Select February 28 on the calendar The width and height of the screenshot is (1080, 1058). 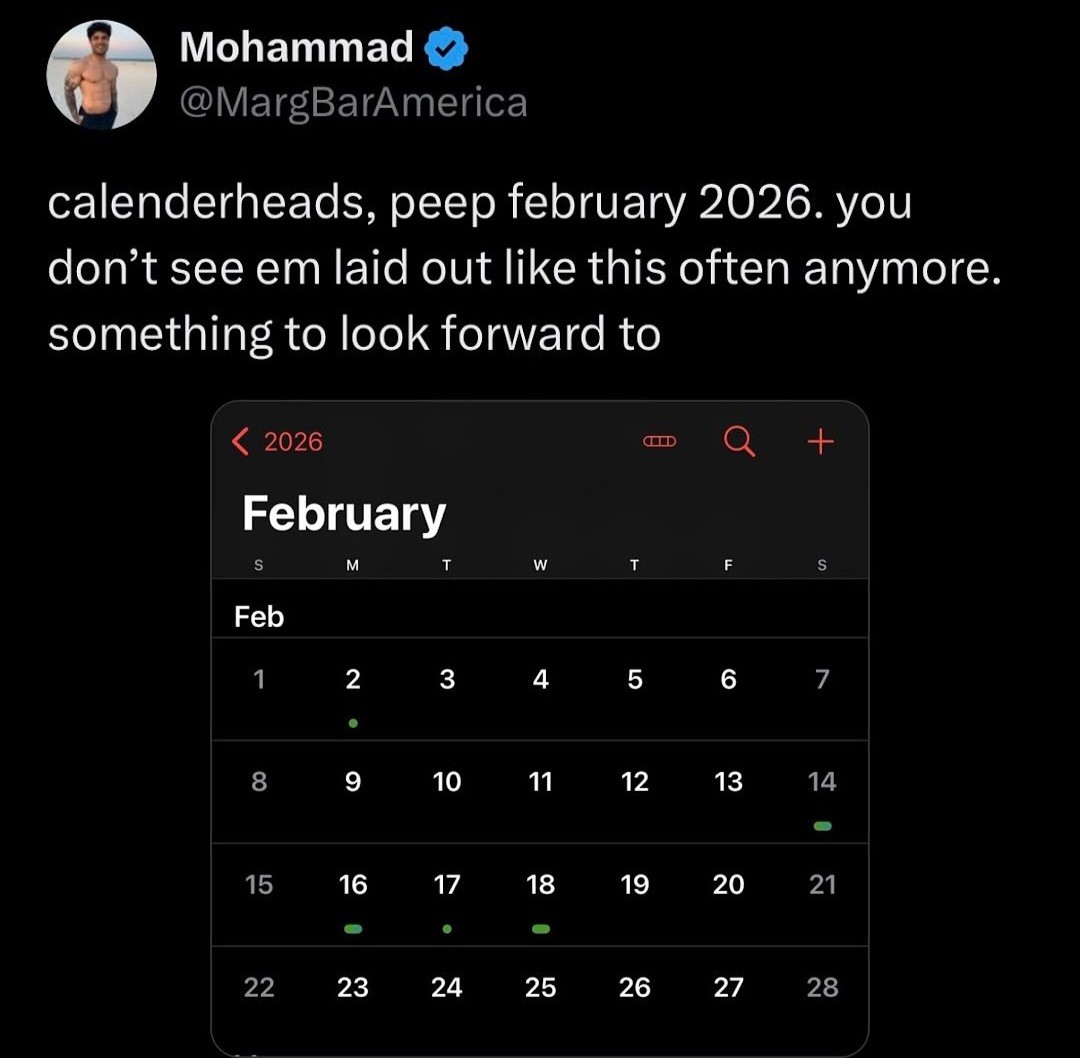tap(822, 988)
